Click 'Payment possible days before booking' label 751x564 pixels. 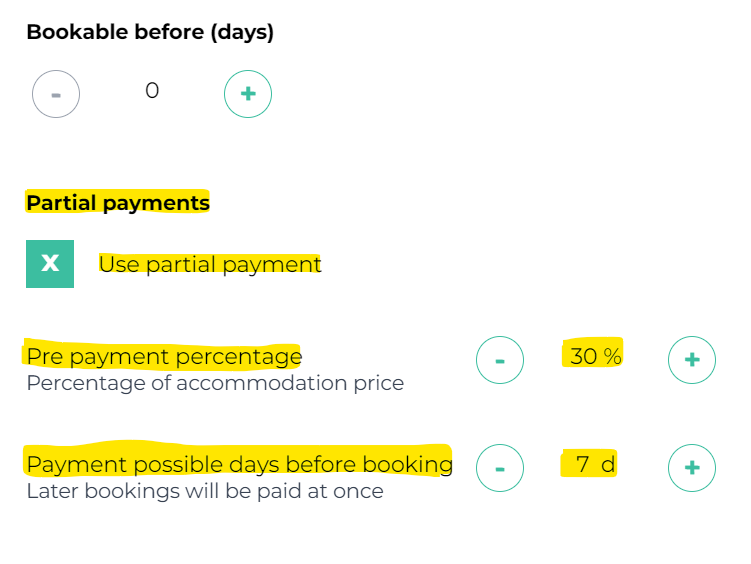[239, 464]
